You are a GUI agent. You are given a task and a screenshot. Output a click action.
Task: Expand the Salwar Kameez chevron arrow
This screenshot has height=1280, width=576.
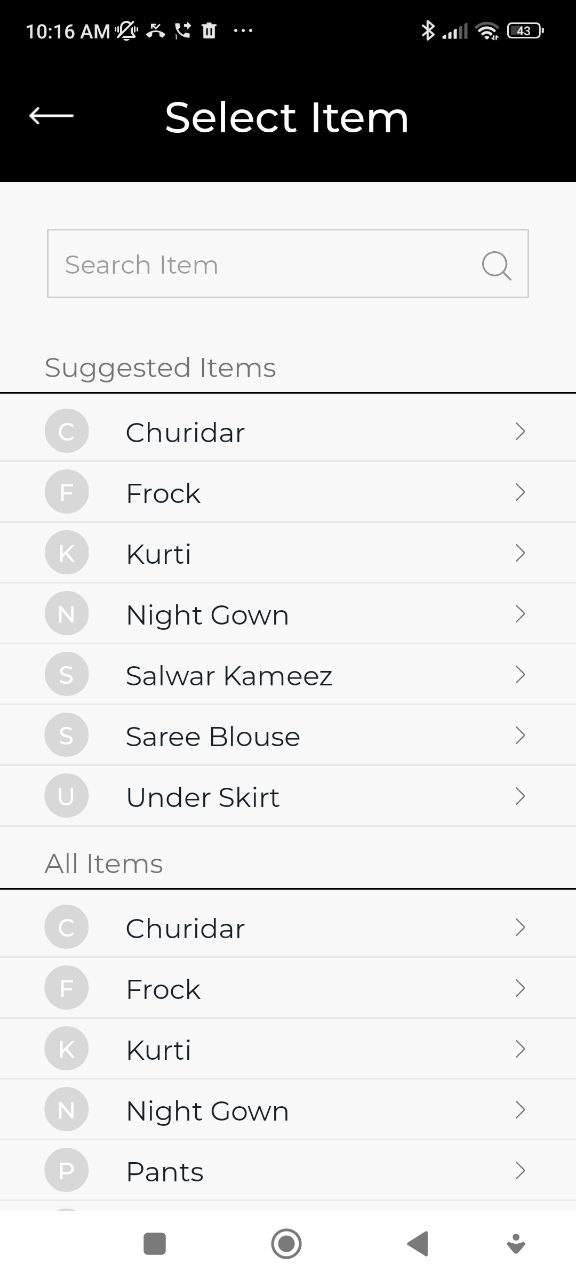pos(519,674)
